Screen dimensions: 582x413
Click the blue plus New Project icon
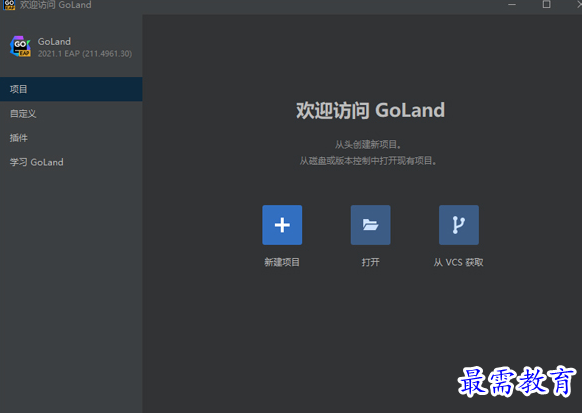[282, 225]
